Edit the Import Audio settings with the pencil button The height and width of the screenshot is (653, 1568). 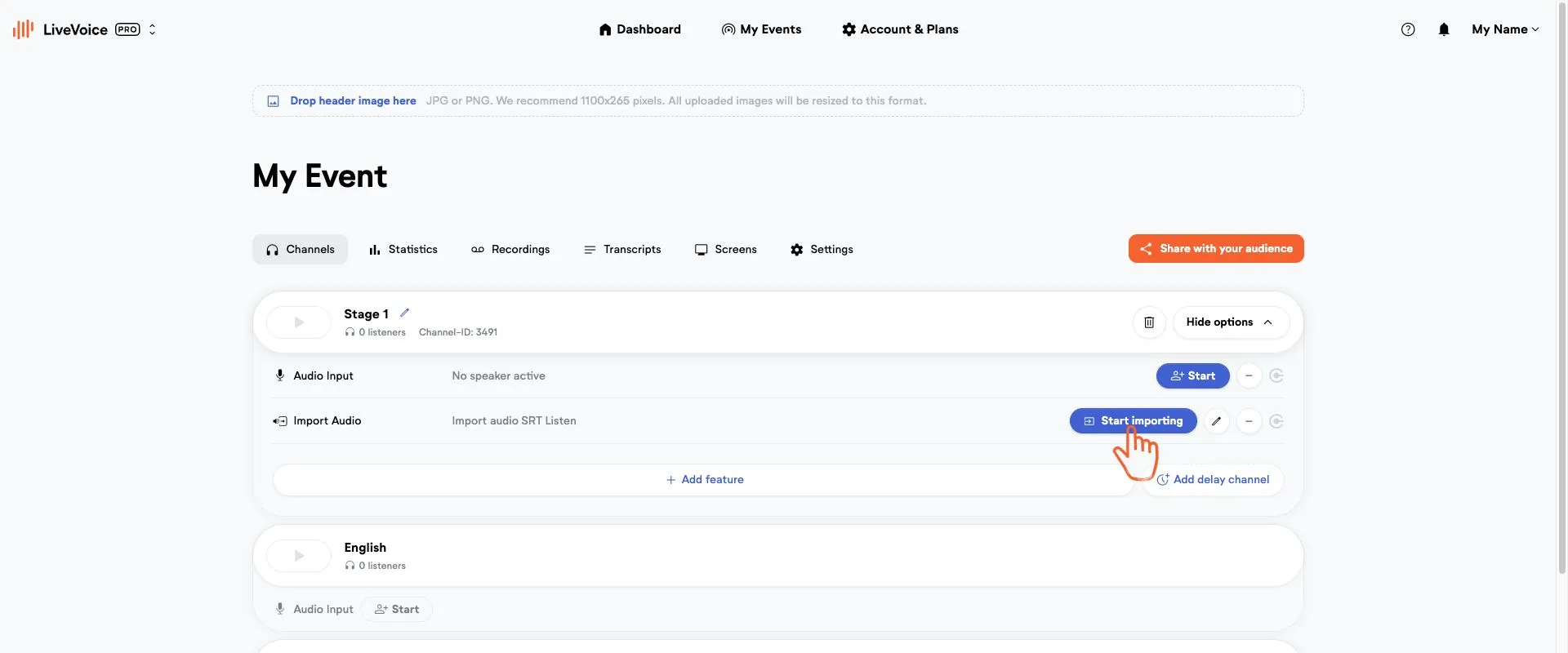(x=1216, y=421)
